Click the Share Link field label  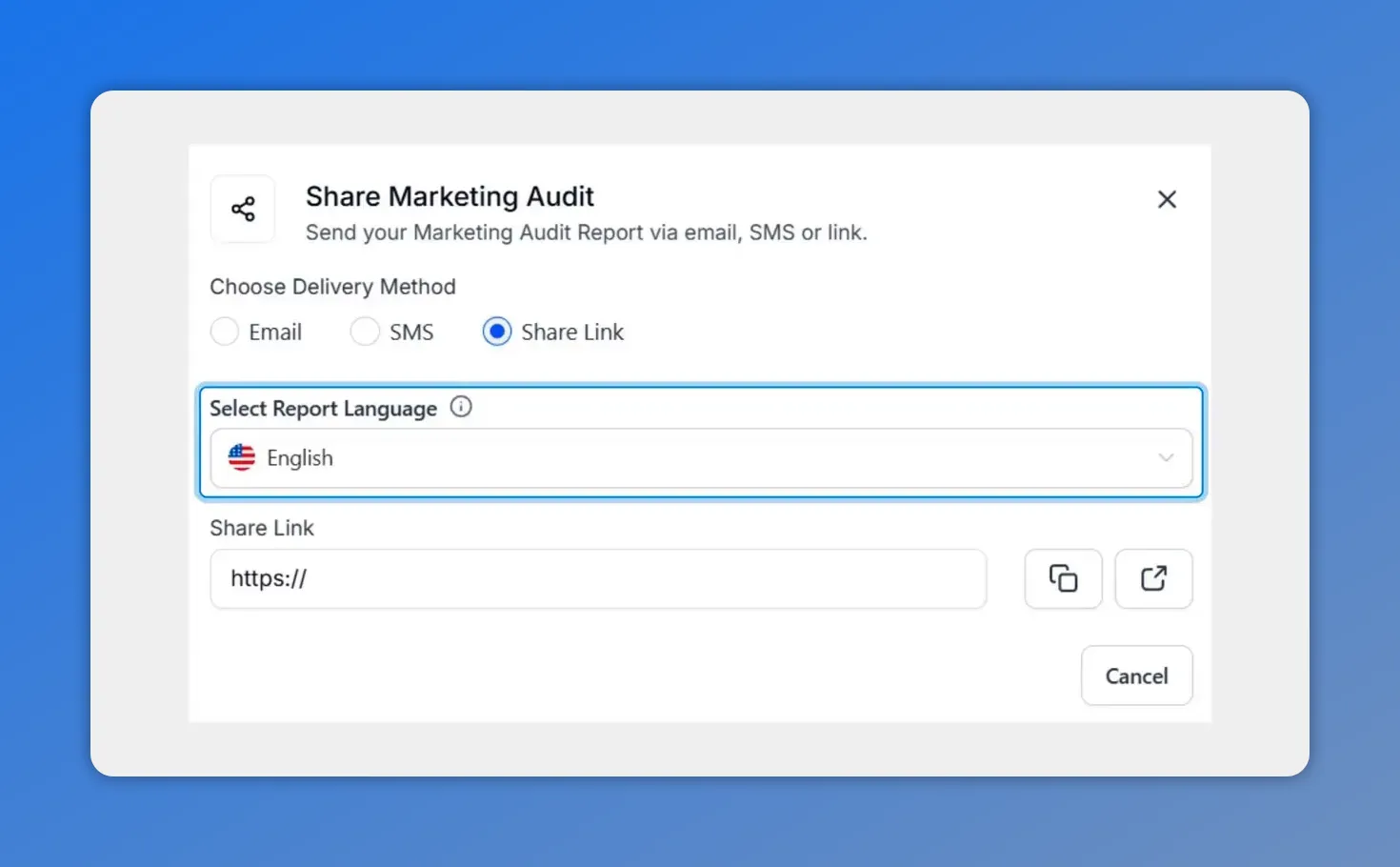[262, 528]
